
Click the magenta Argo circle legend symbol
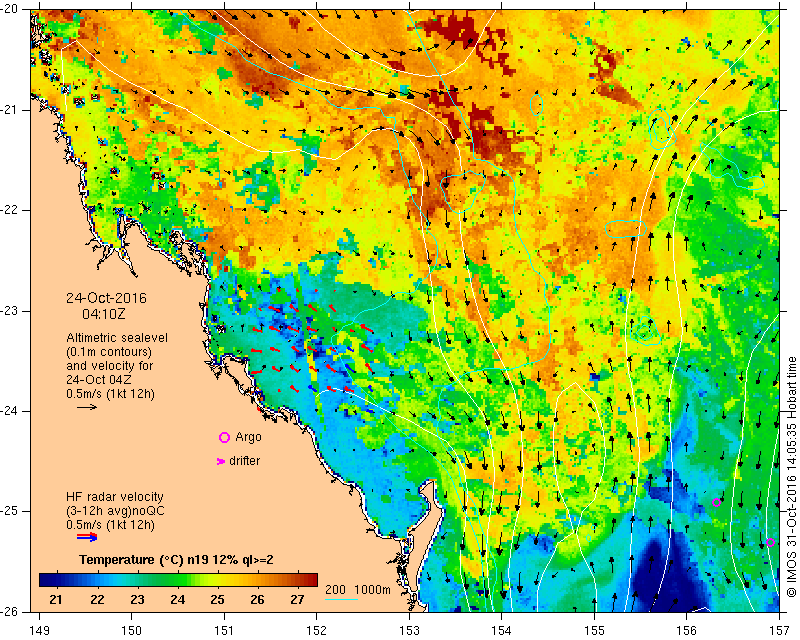(224, 437)
